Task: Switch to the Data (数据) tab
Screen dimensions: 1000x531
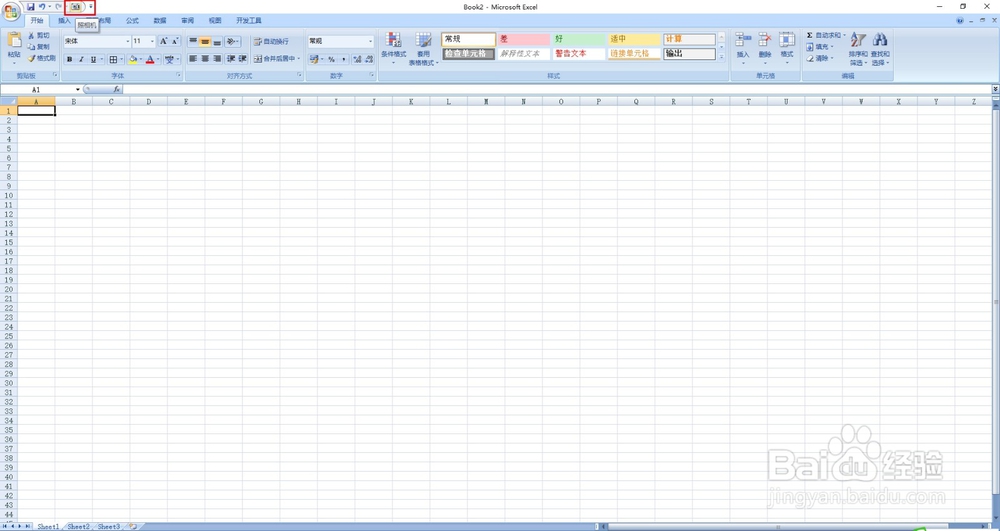Action: pyautogui.click(x=160, y=20)
